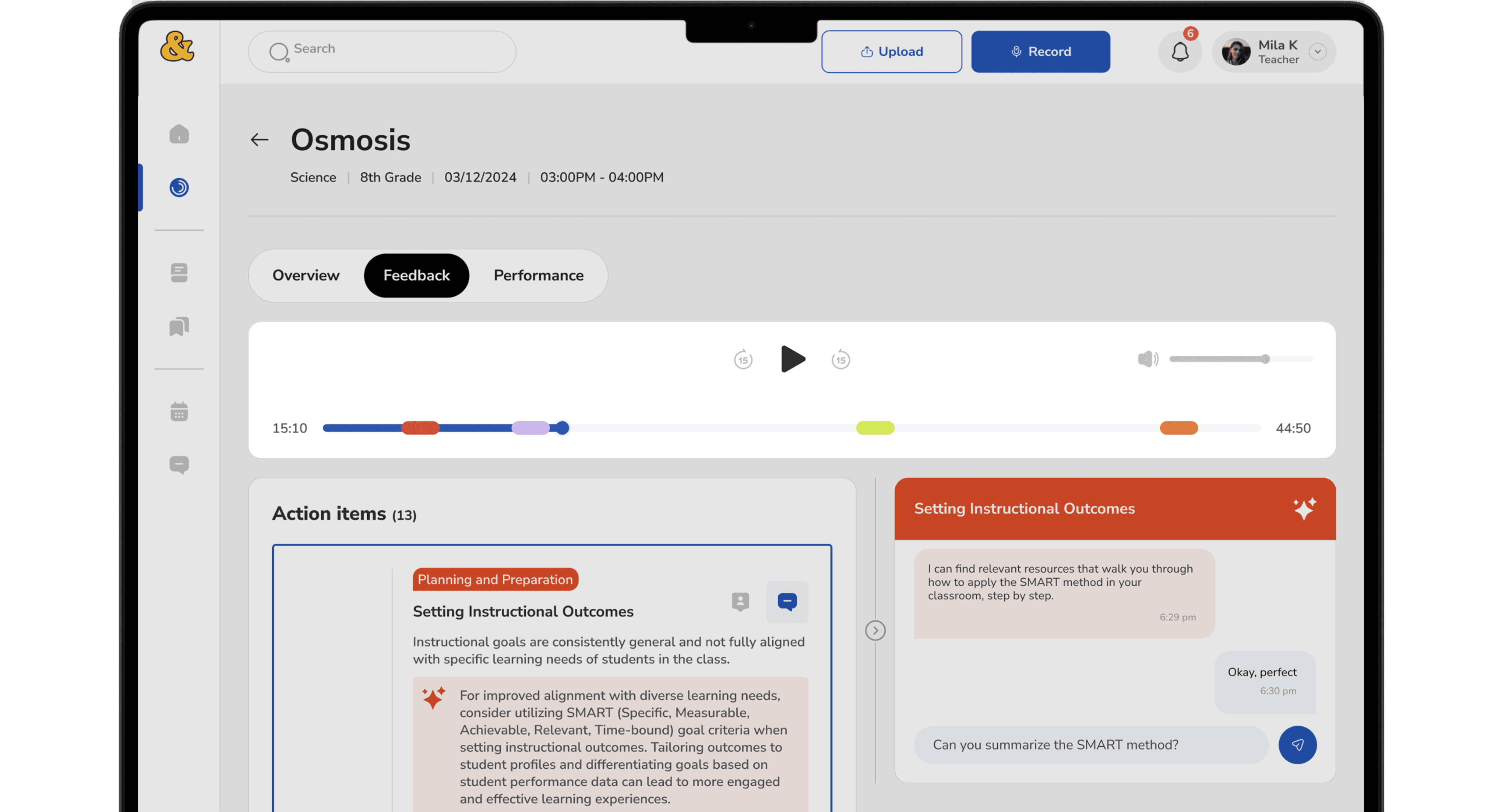1503x812 pixels.
Task: Click the back arrow next to Osmosis
Action: pyautogui.click(x=260, y=140)
